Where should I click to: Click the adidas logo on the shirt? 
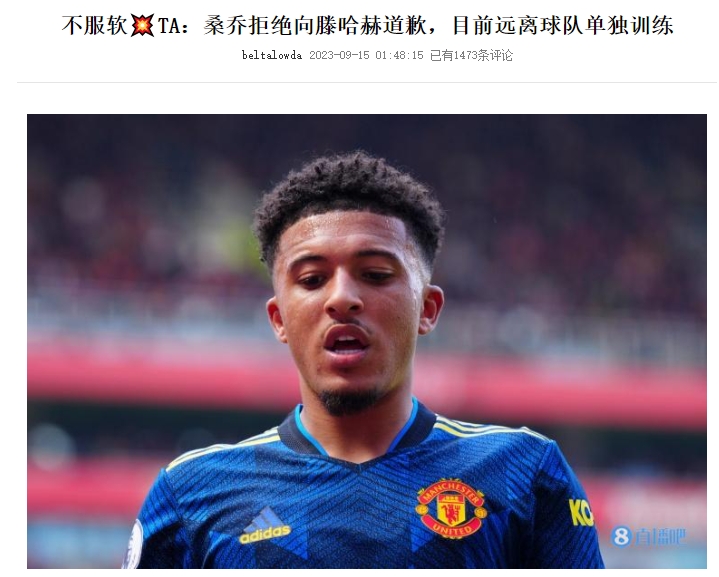[265, 525]
